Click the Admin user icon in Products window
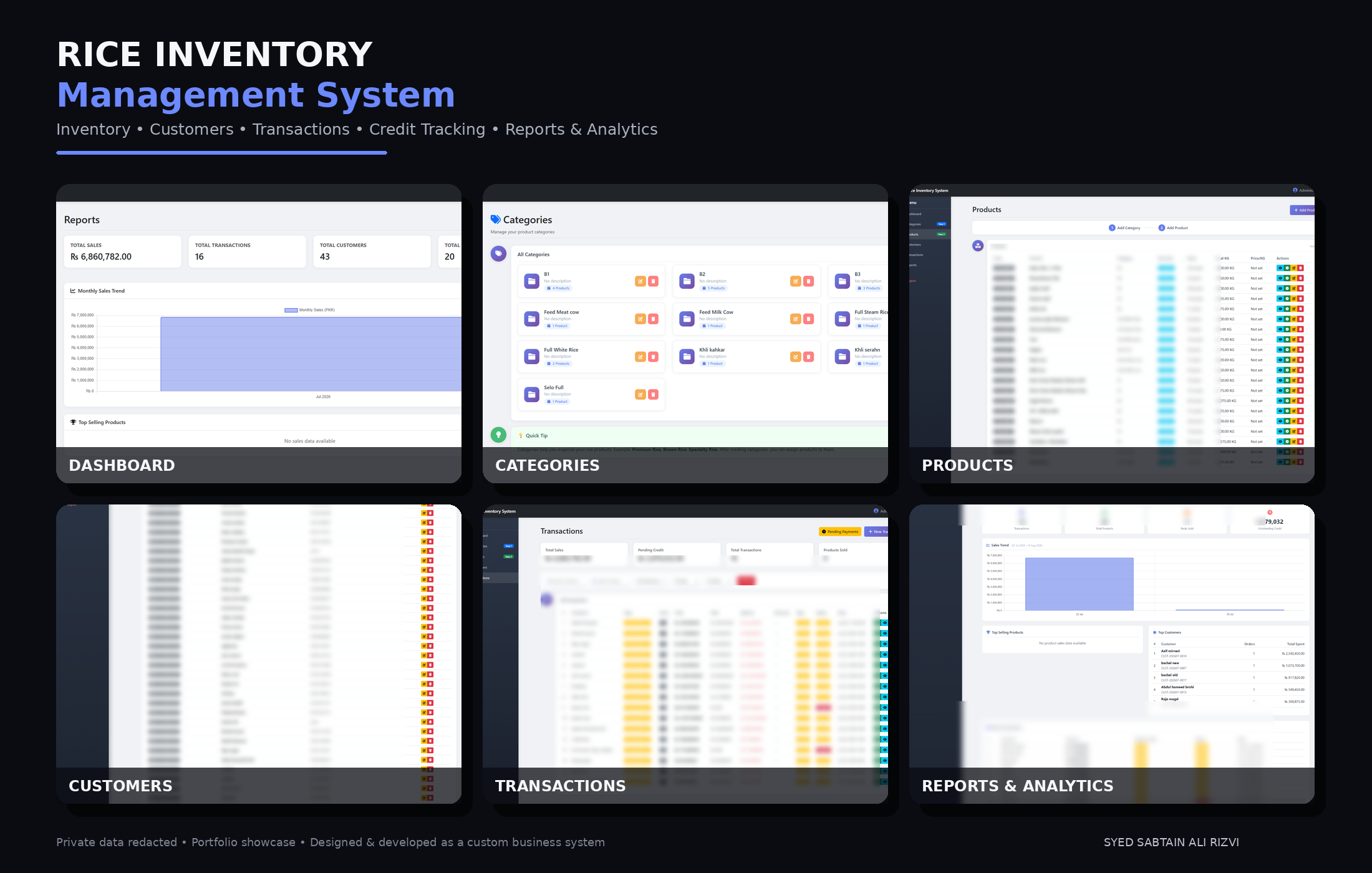This screenshot has height=873, width=1372. [x=1295, y=190]
